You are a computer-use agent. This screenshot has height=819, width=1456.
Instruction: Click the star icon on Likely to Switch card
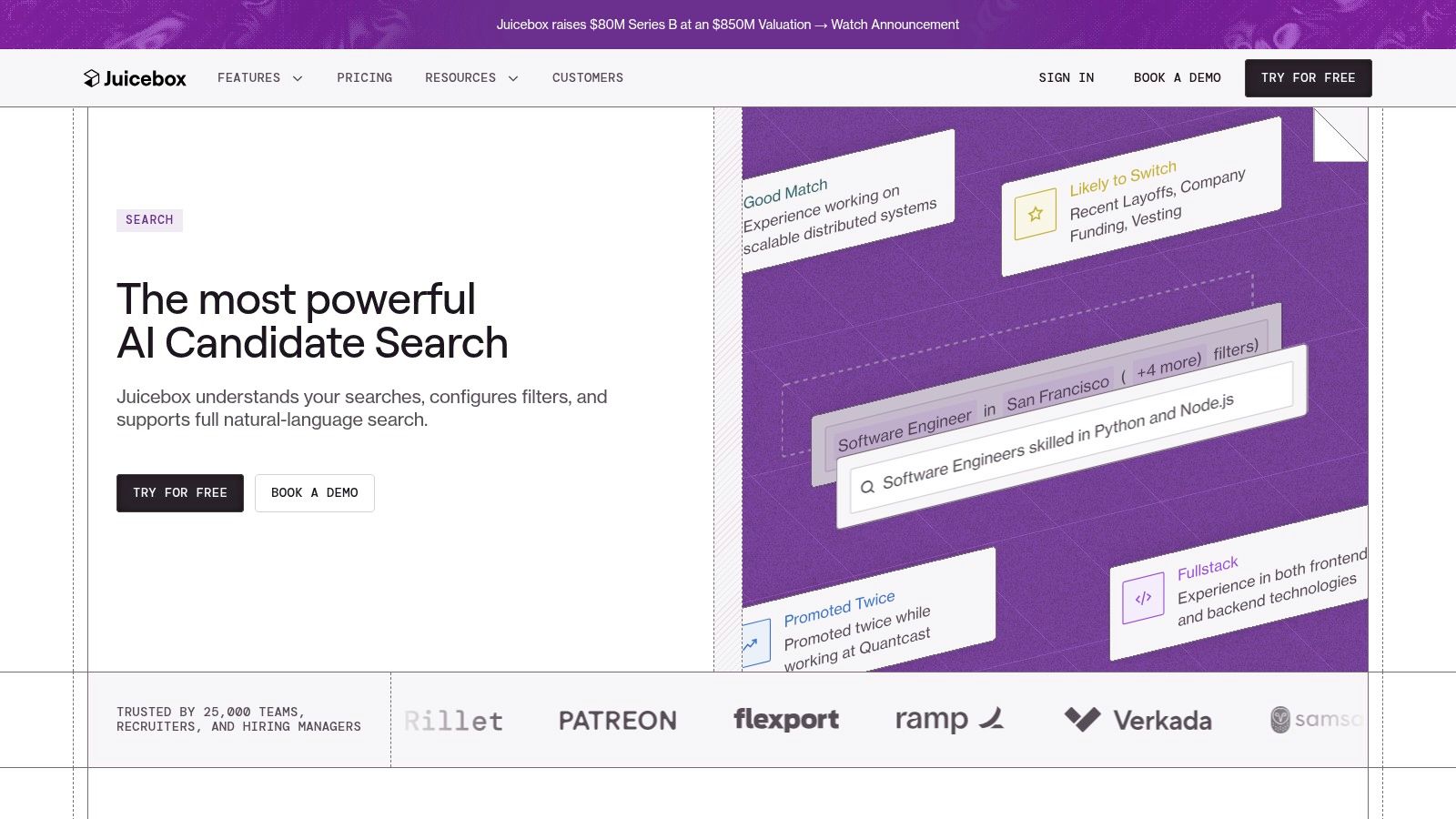1036,214
